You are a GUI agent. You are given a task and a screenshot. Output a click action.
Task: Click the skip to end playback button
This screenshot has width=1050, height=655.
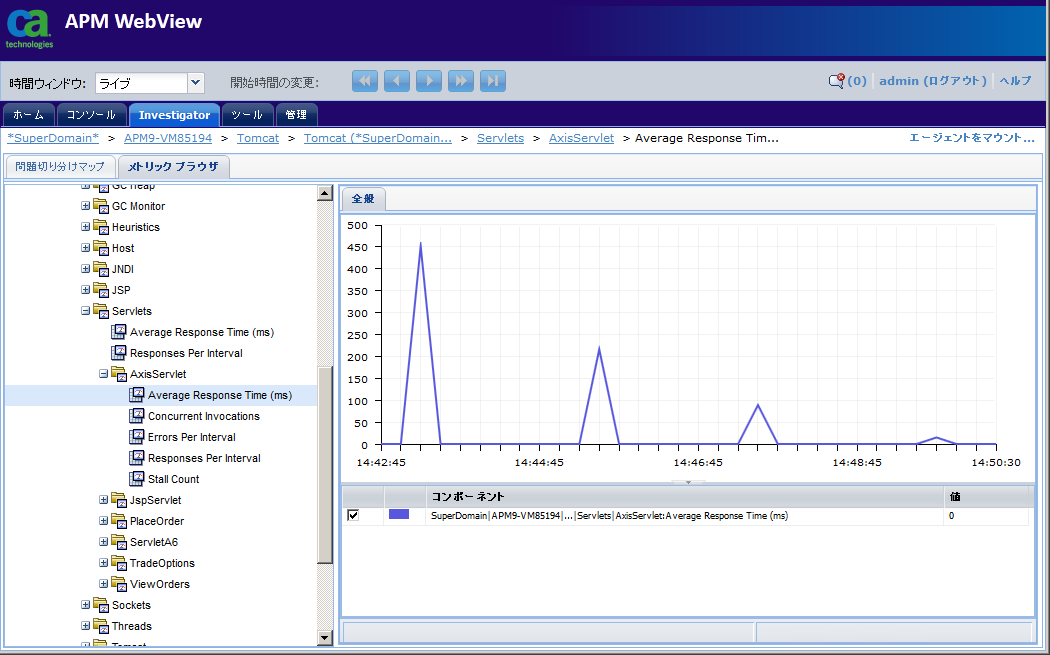493,81
